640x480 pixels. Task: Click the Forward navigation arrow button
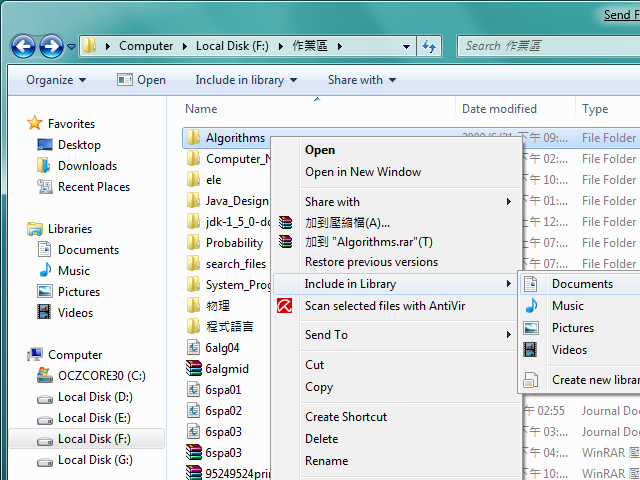(51, 47)
